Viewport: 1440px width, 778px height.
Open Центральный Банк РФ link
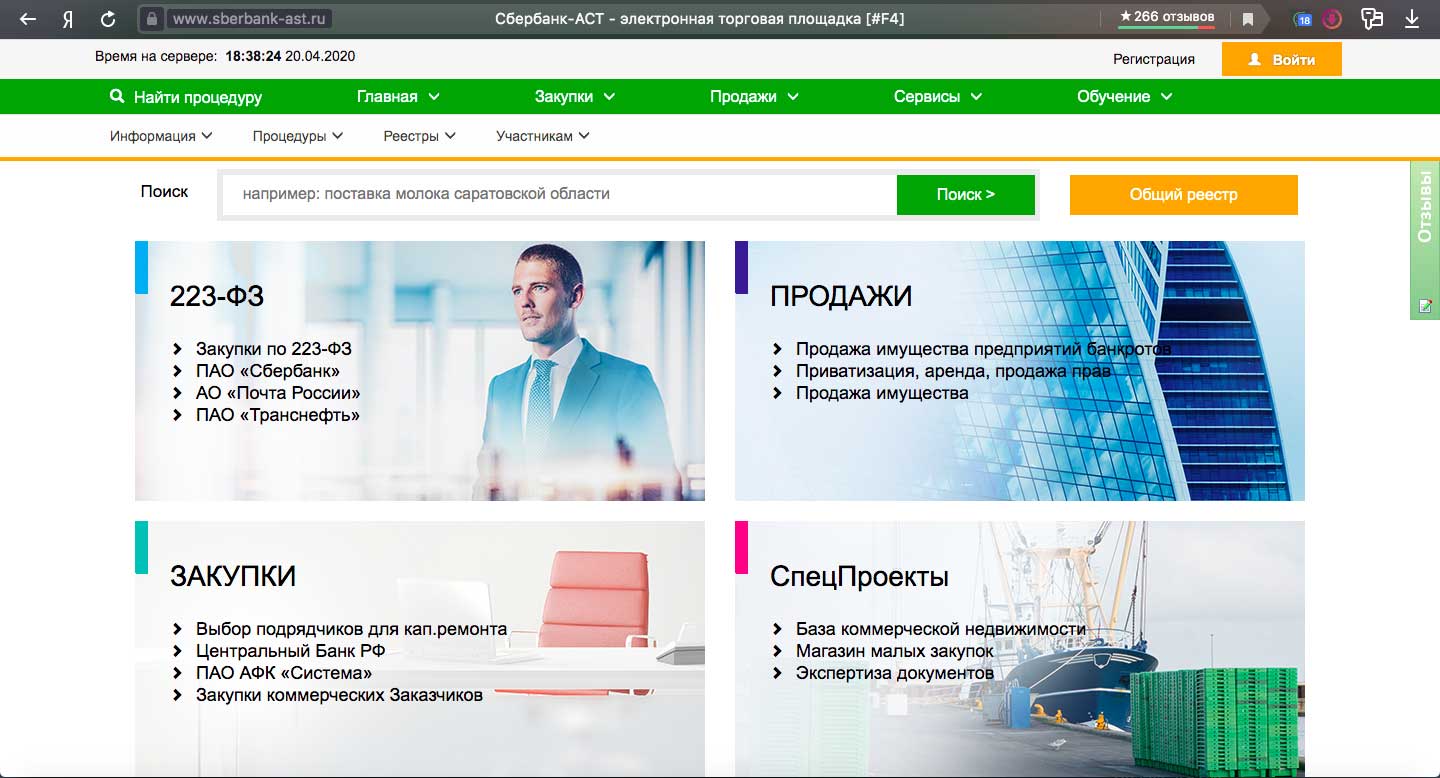[290, 651]
